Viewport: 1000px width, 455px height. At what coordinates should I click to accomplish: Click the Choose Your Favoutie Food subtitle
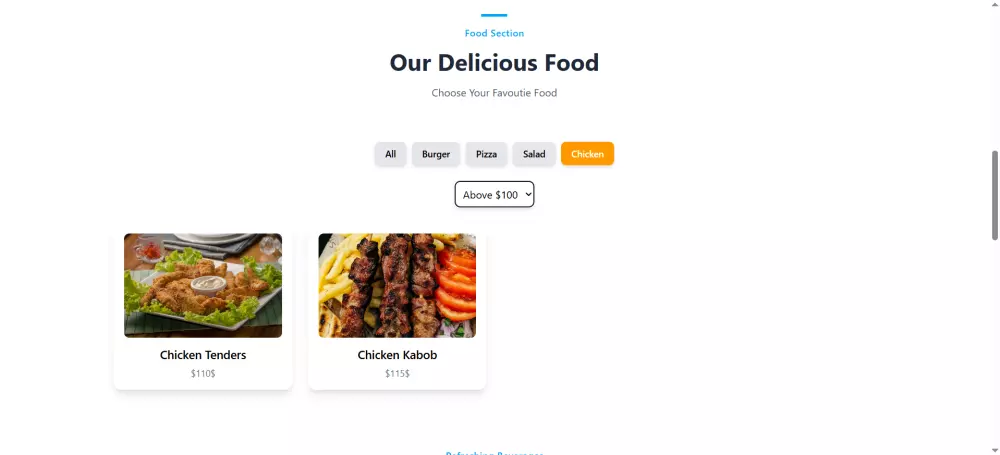pos(494,93)
